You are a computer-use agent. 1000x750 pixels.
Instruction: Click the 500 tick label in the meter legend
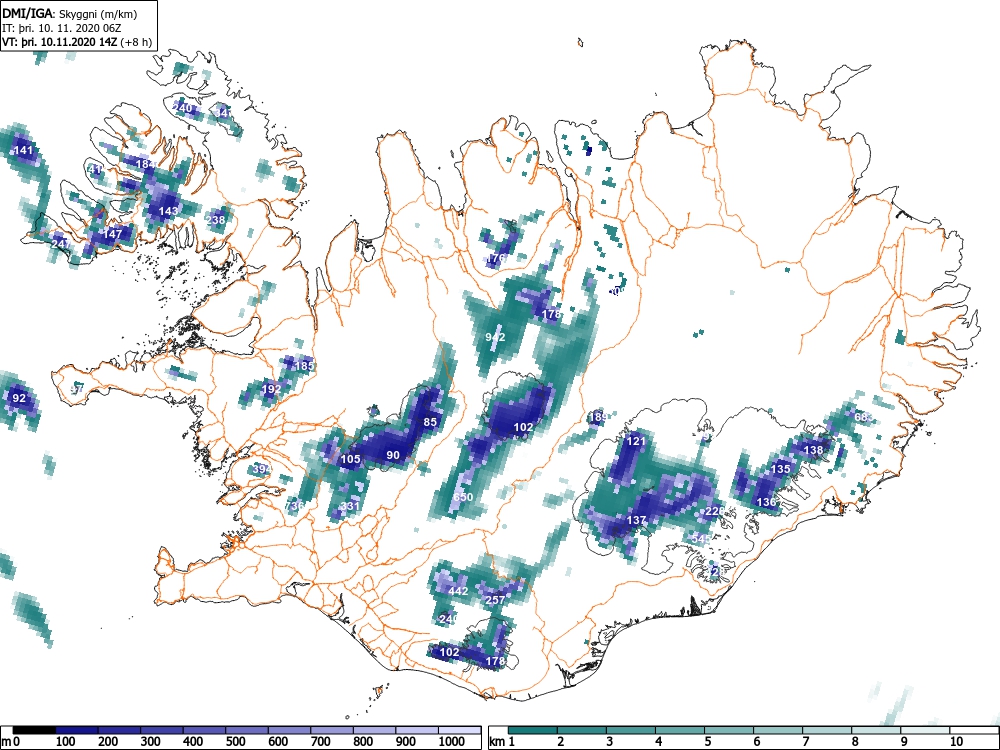coord(235,742)
